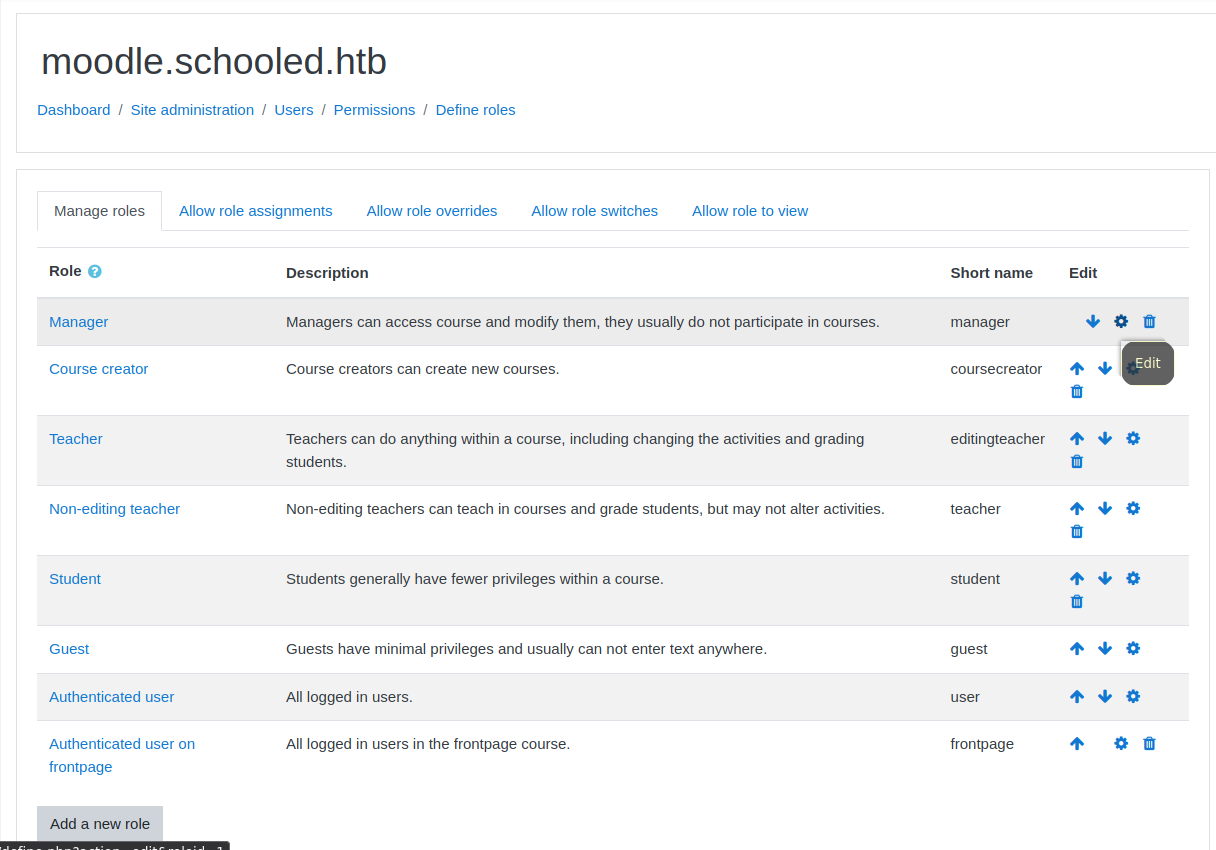Open the Course creator role link
1216x850 pixels.
click(98, 369)
